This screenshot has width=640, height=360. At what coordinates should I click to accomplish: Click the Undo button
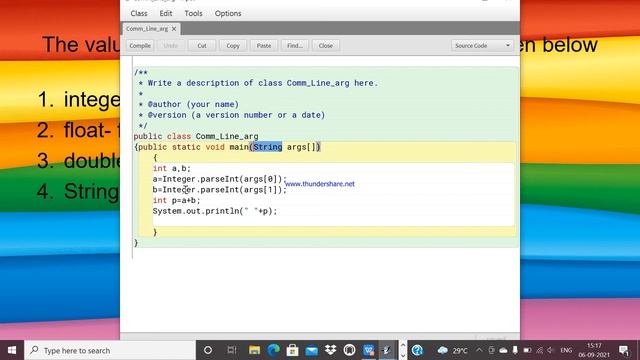(171, 46)
